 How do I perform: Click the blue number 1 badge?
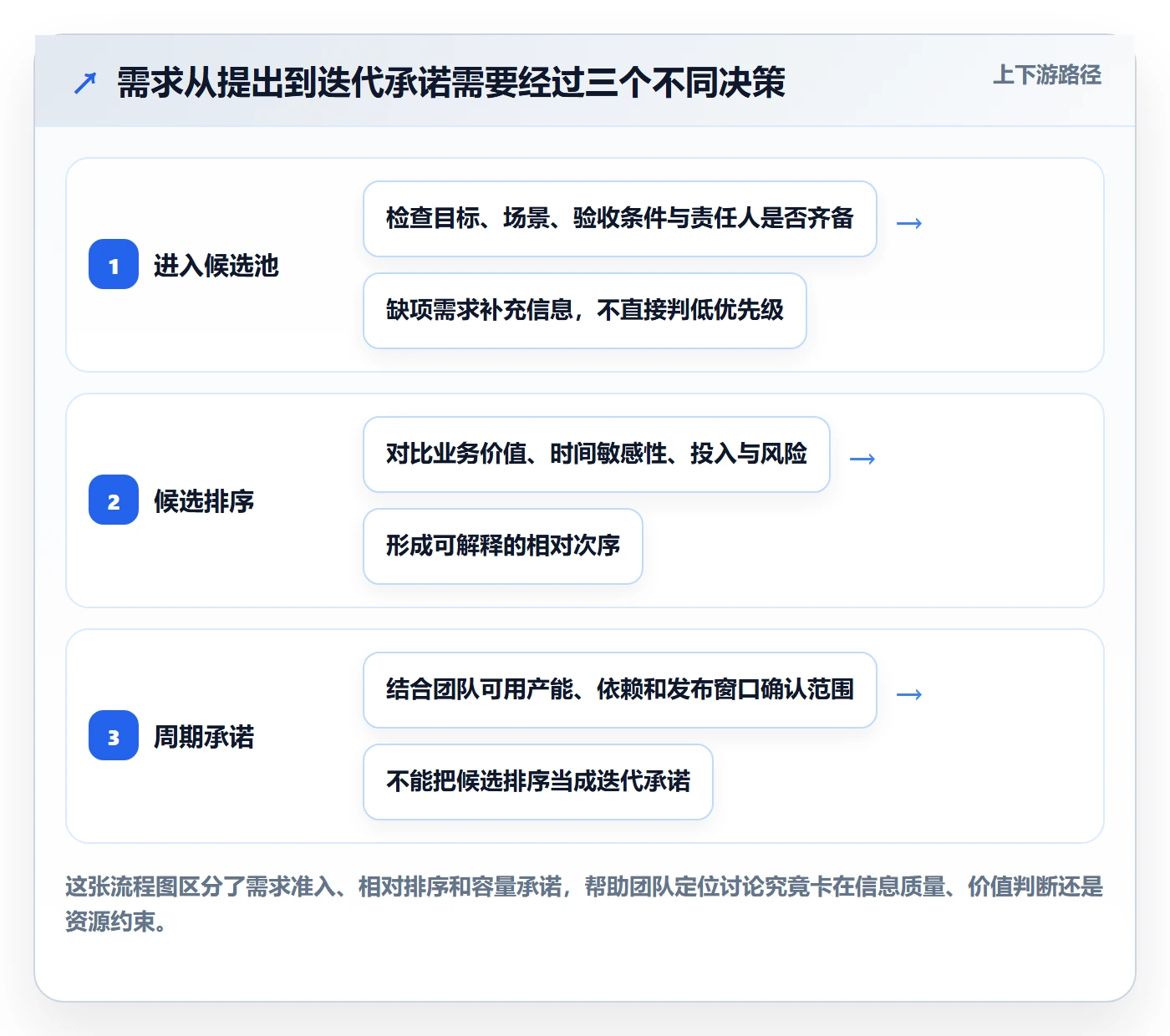[x=114, y=265]
